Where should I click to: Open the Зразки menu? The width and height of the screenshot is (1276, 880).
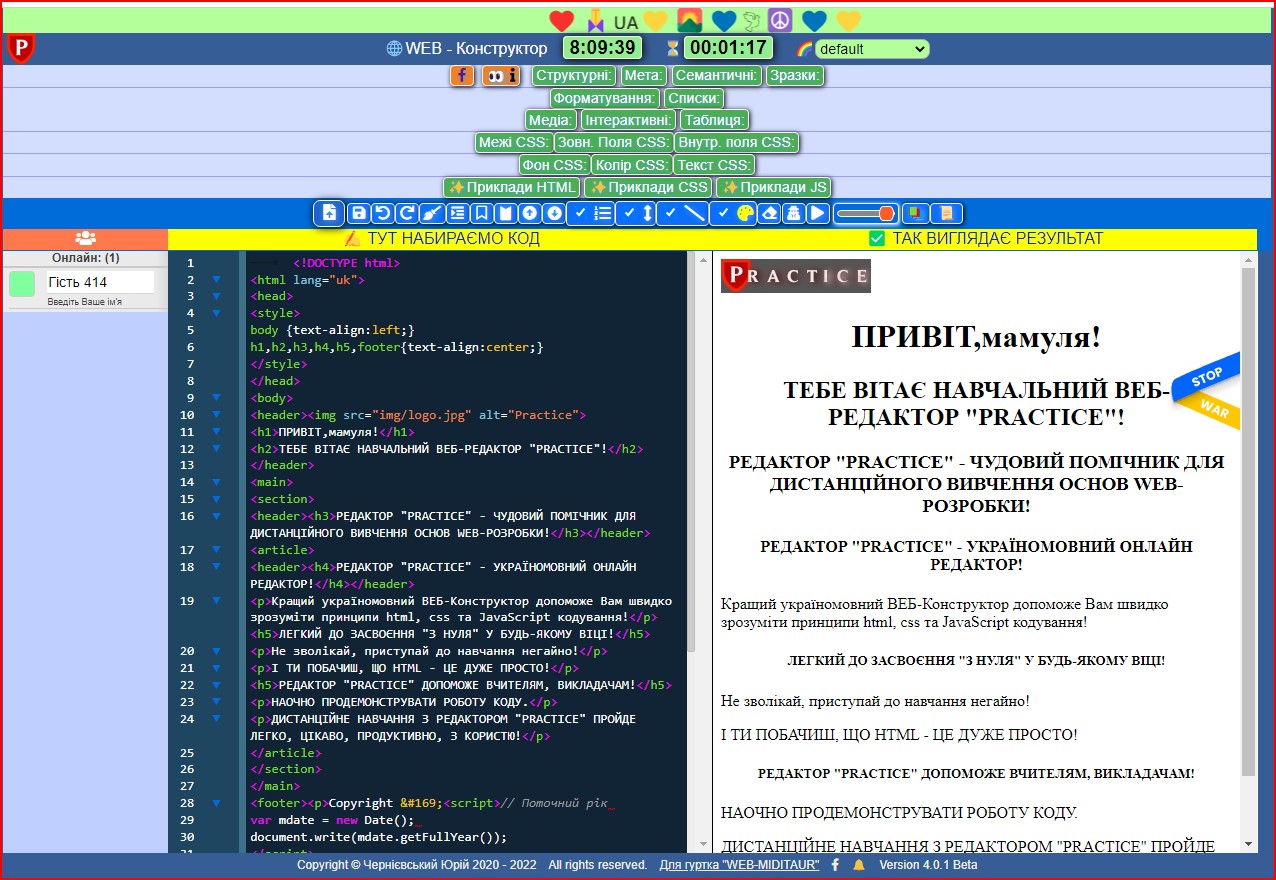[x=795, y=75]
